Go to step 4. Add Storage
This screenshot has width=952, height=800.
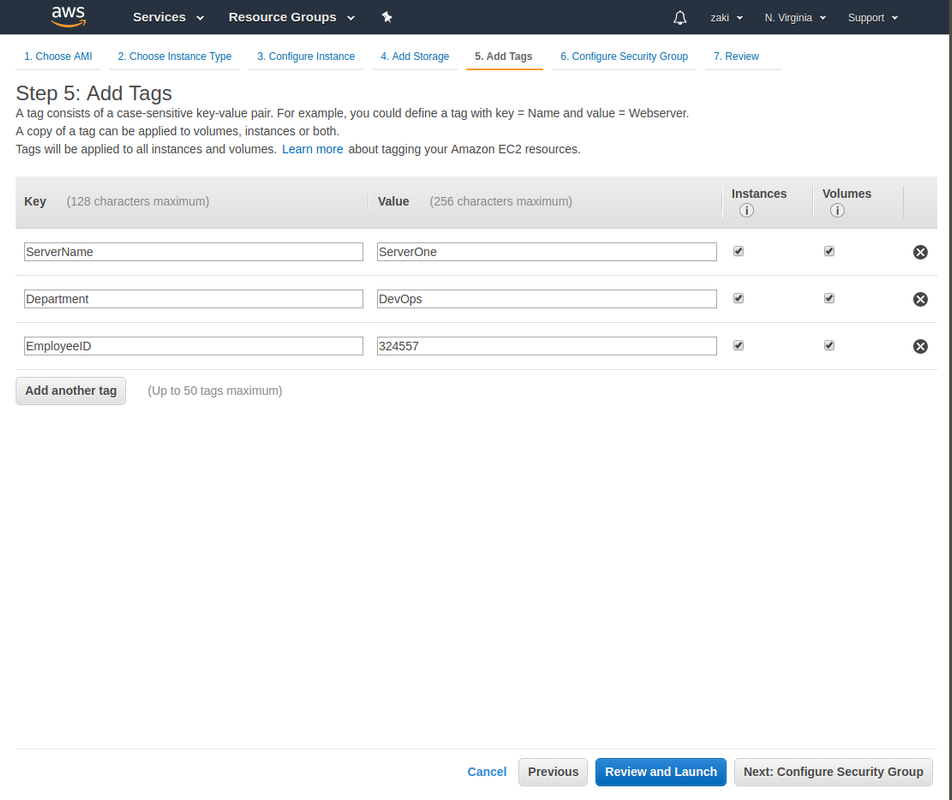pyautogui.click(x=415, y=56)
